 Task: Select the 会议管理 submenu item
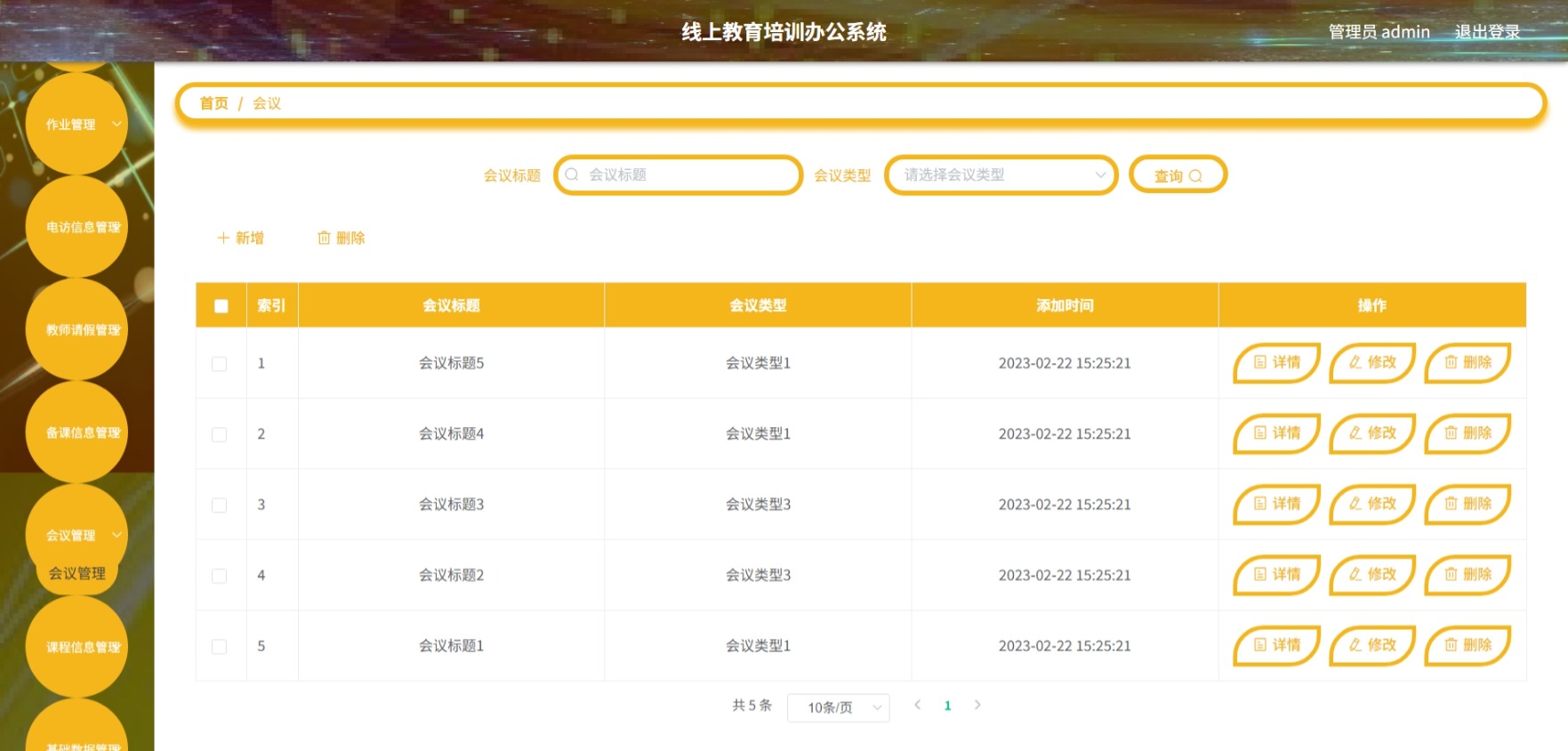click(77, 573)
